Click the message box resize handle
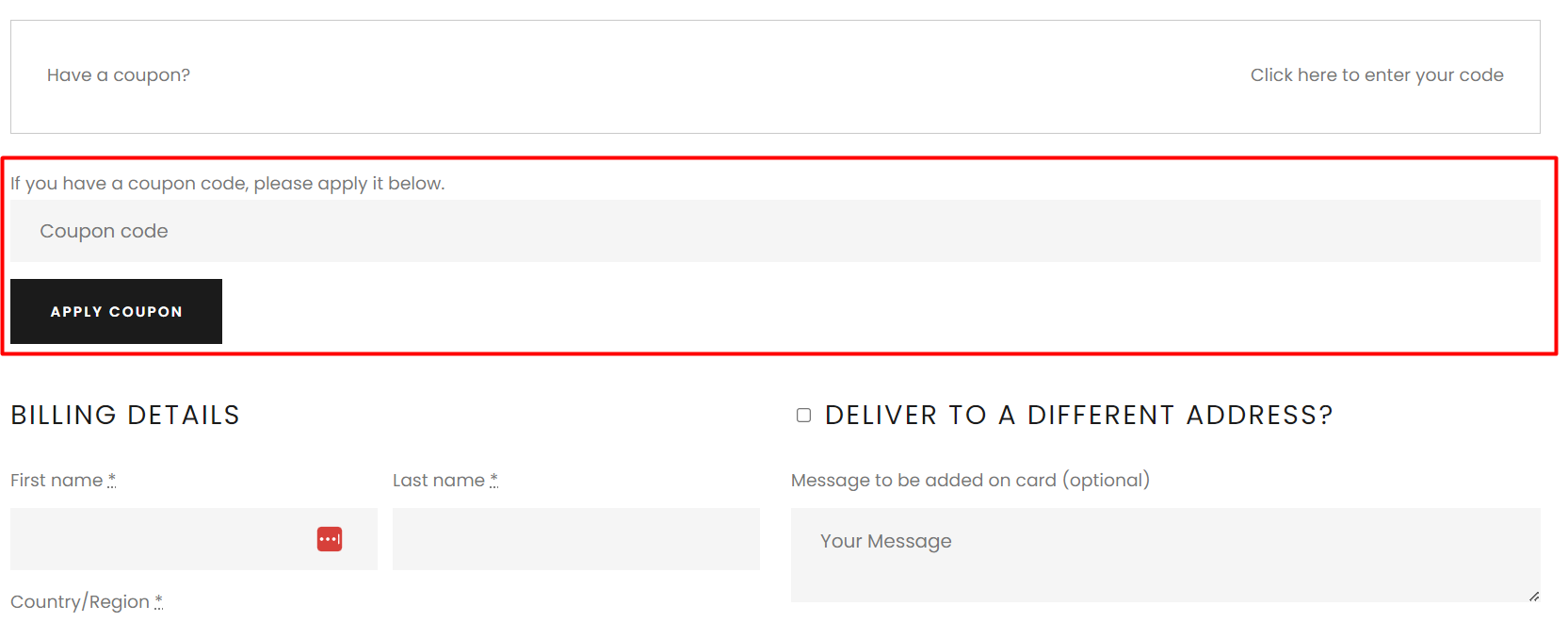1568x622 pixels. pos(1533,596)
